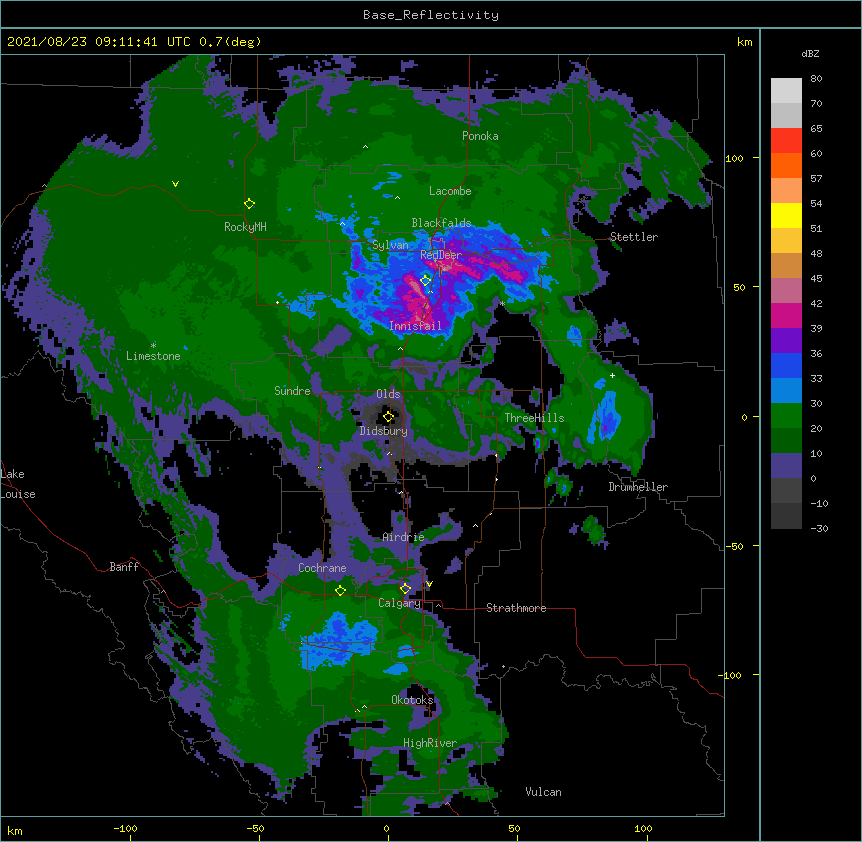Screen dimensions: 862x842
Task: Click the Sylvan label
Action: (x=390, y=245)
